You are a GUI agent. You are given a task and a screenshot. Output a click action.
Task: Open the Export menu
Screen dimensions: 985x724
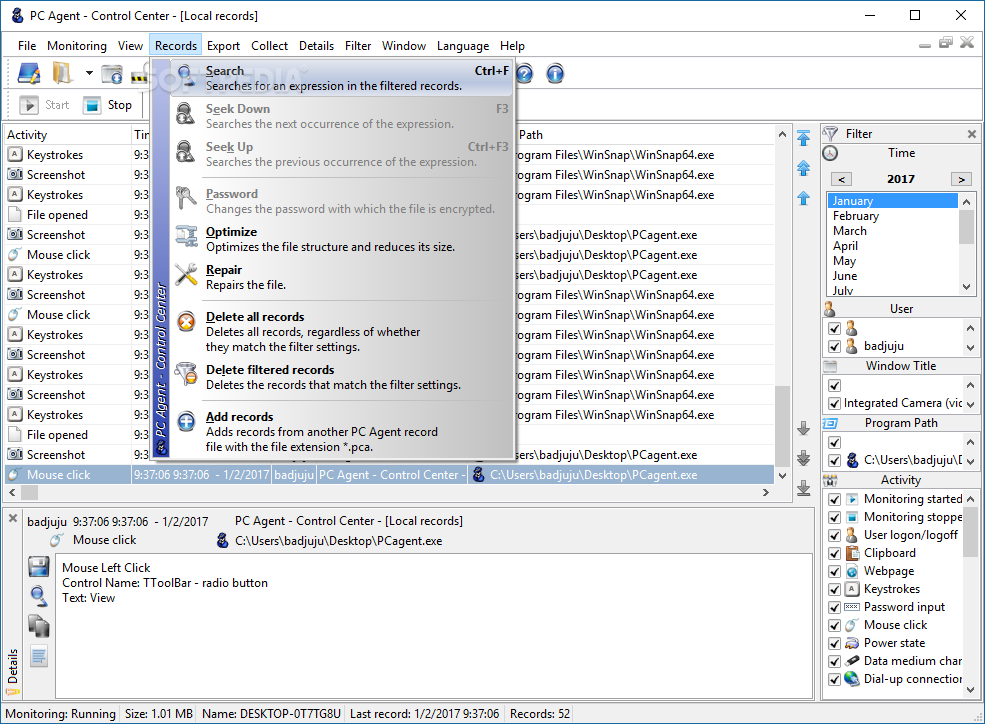223,46
